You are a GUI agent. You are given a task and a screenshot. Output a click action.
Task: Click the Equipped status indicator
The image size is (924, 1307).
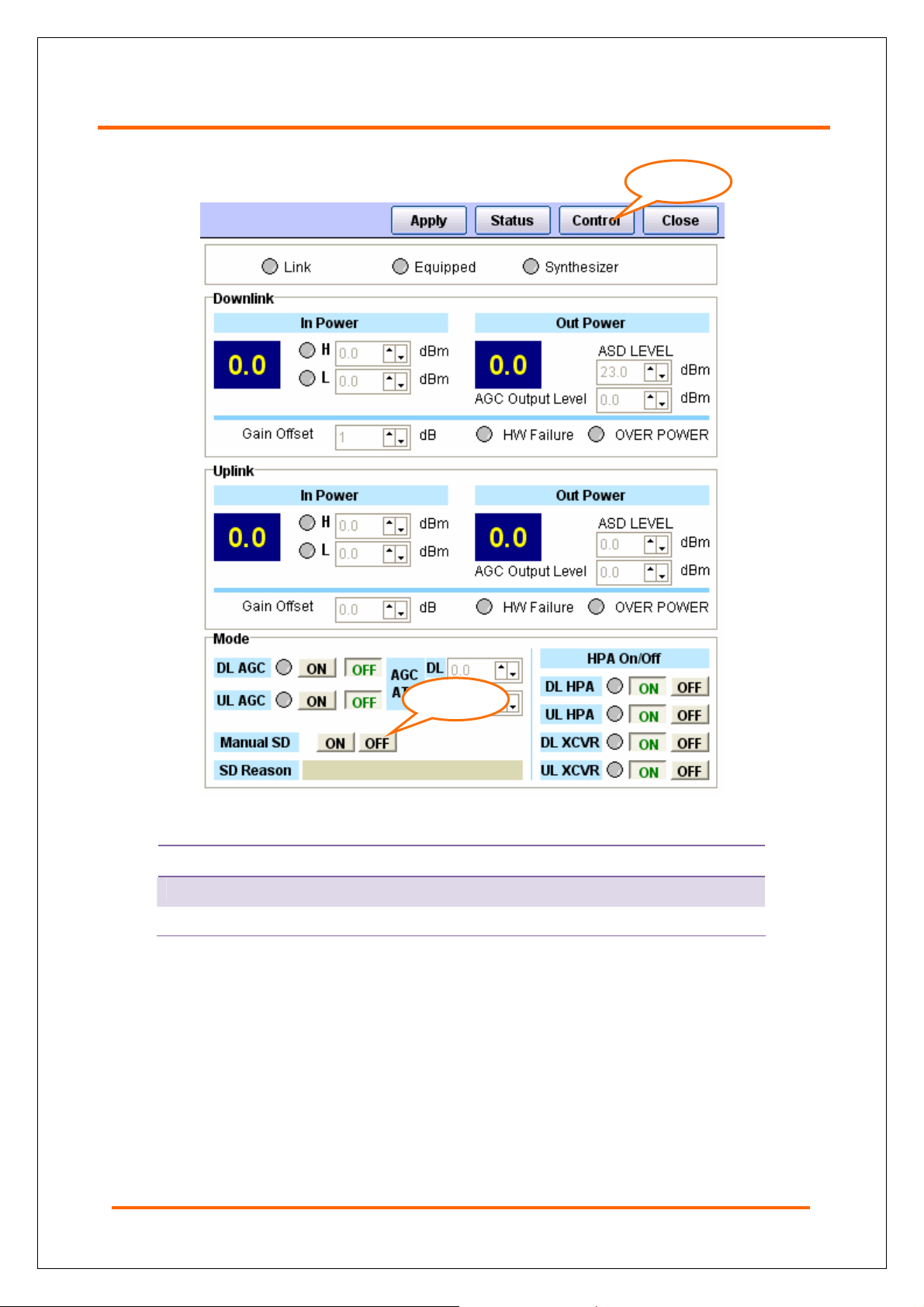(x=400, y=267)
